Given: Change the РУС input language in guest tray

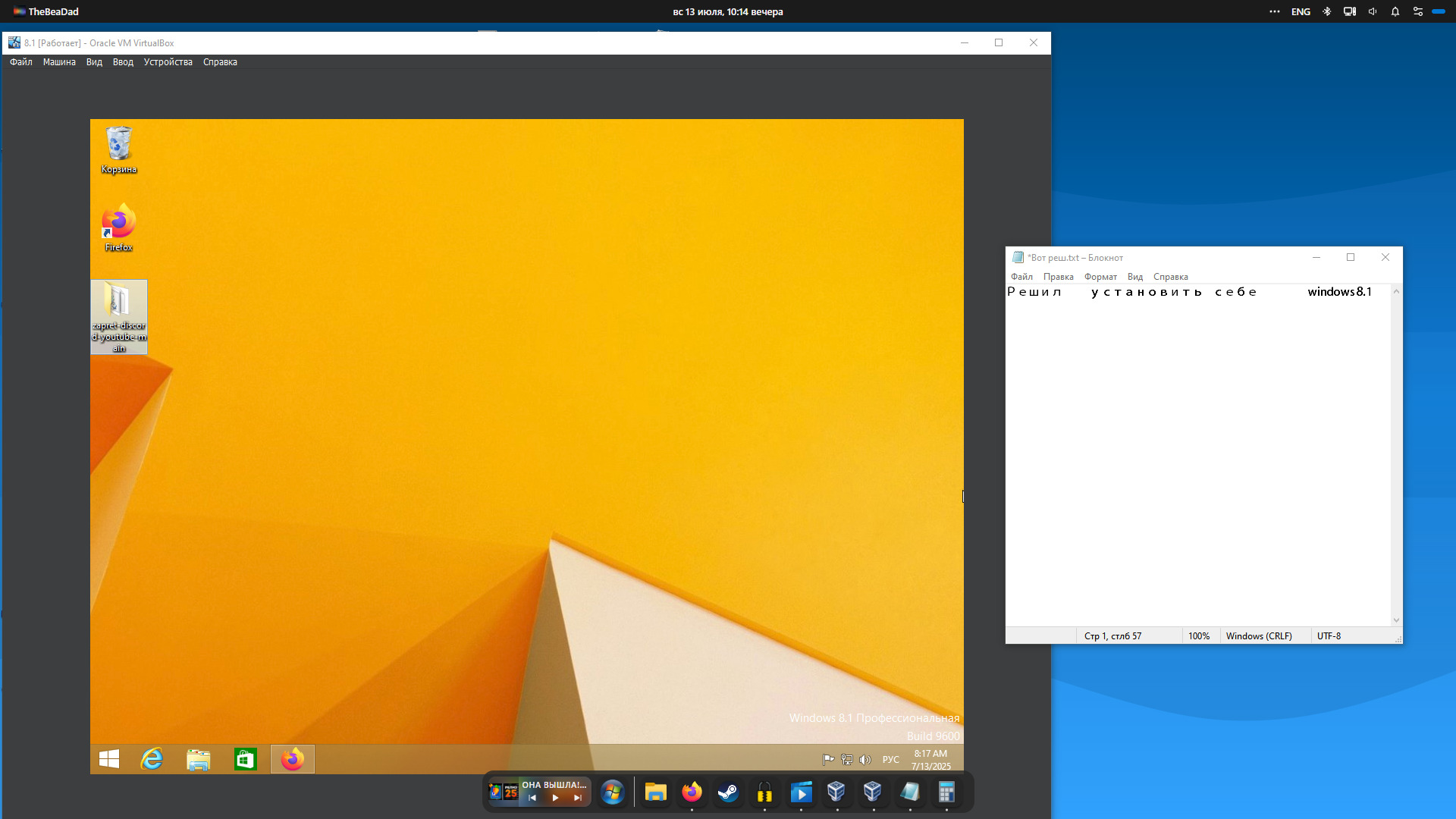Looking at the screenshot, I should [890, 760].
